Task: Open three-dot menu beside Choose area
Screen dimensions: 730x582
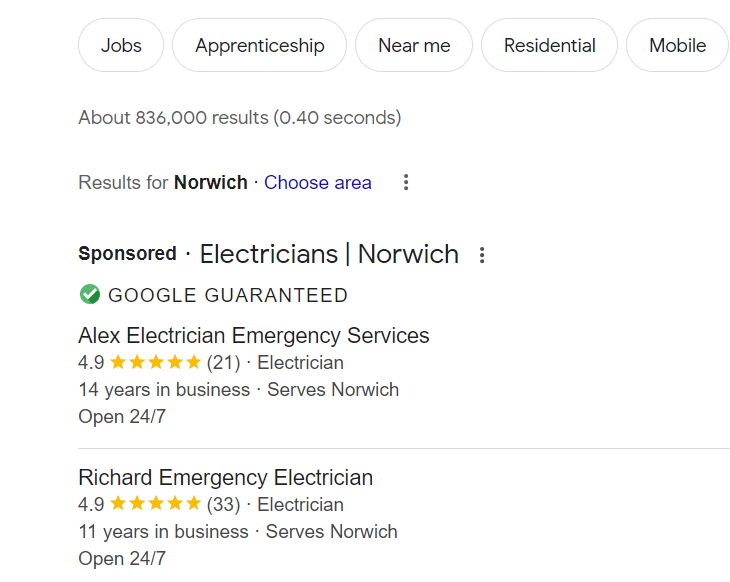Action: point(406,183)
